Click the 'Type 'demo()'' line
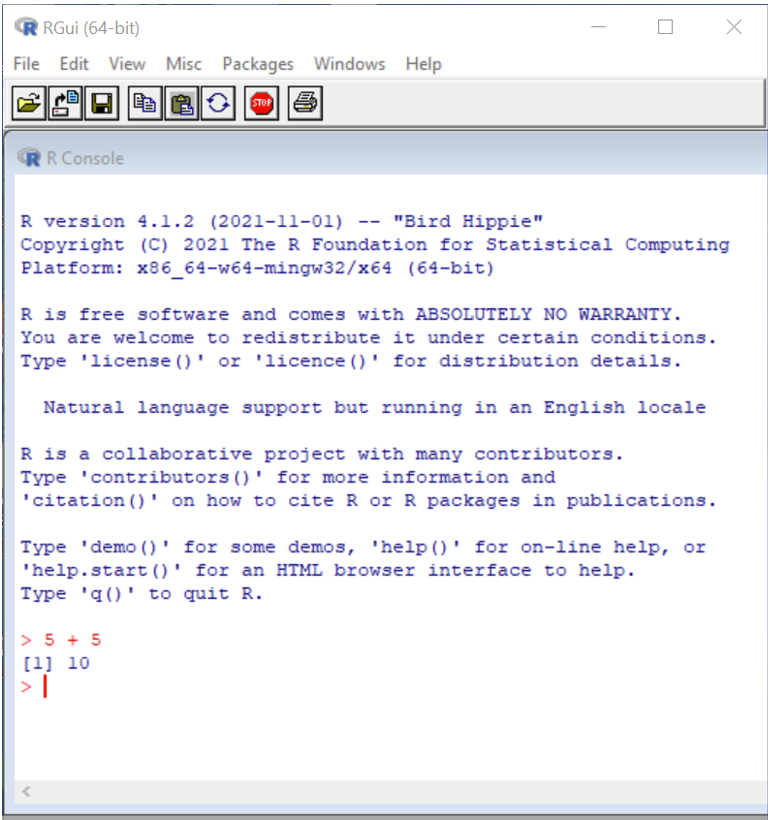This screenshot has width=768, height=820. click(363, 547)
